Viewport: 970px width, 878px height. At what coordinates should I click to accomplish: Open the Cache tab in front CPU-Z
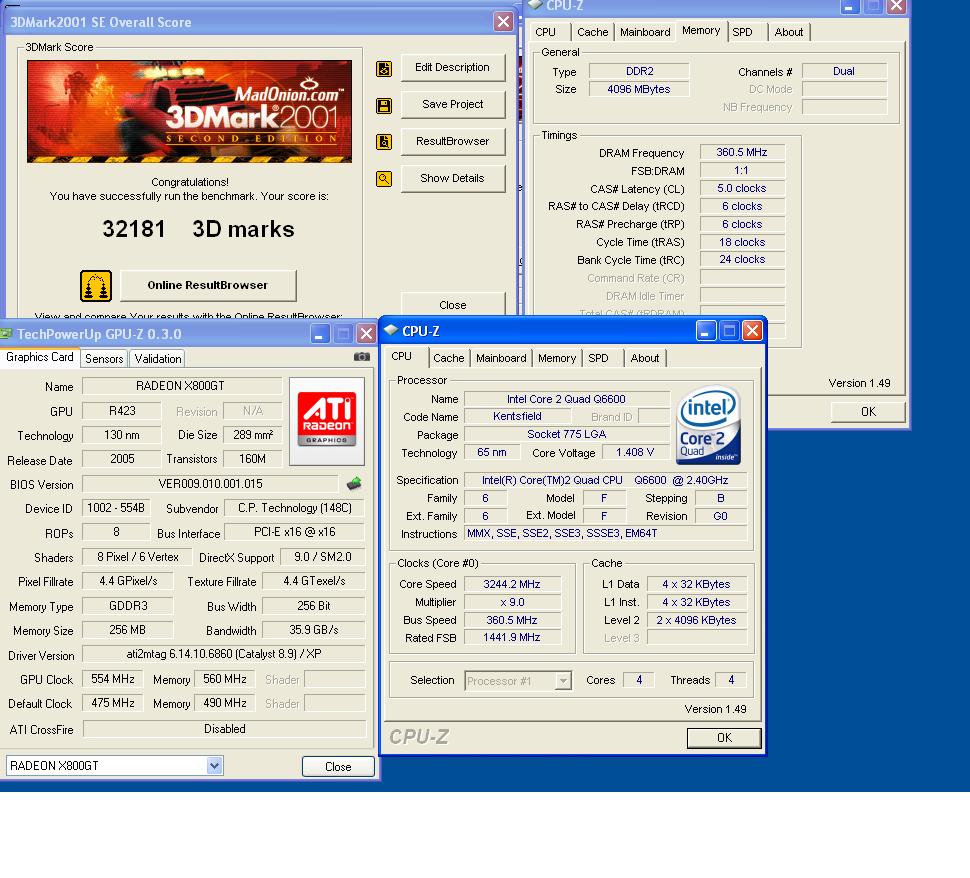(x=449, y=358)
